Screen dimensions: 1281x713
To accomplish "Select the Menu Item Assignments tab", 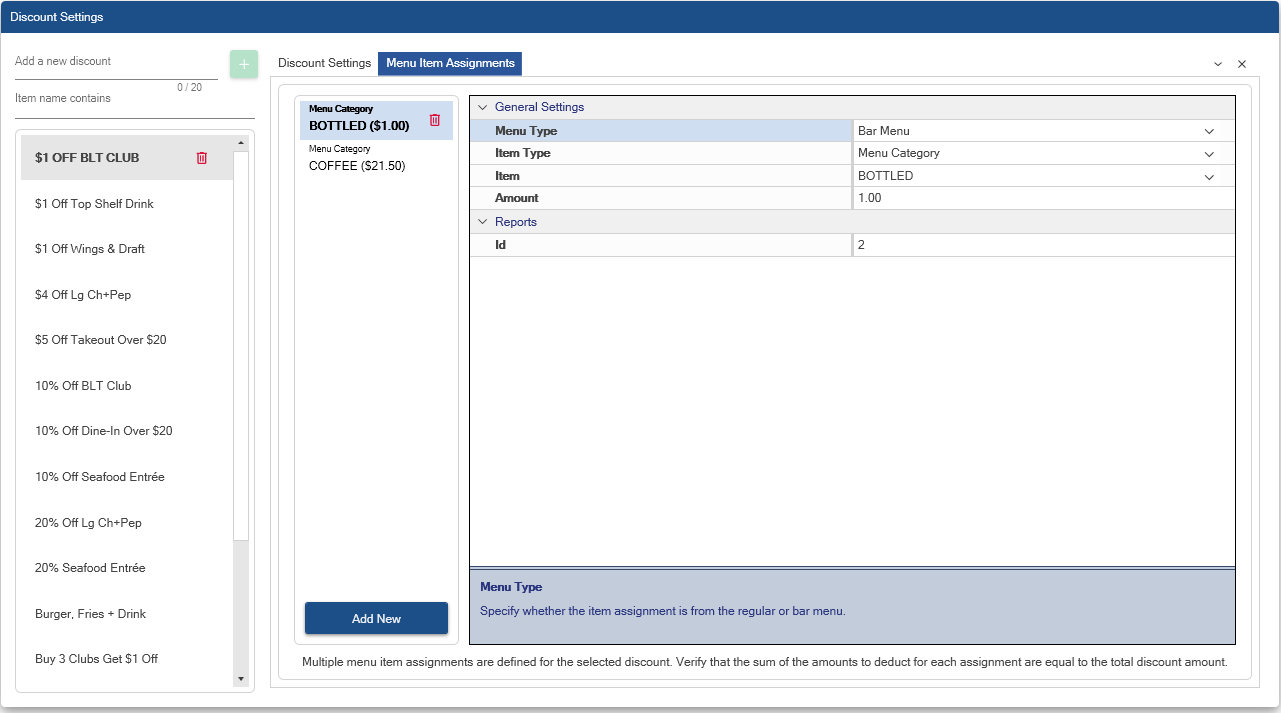I will tap(450, 63).
